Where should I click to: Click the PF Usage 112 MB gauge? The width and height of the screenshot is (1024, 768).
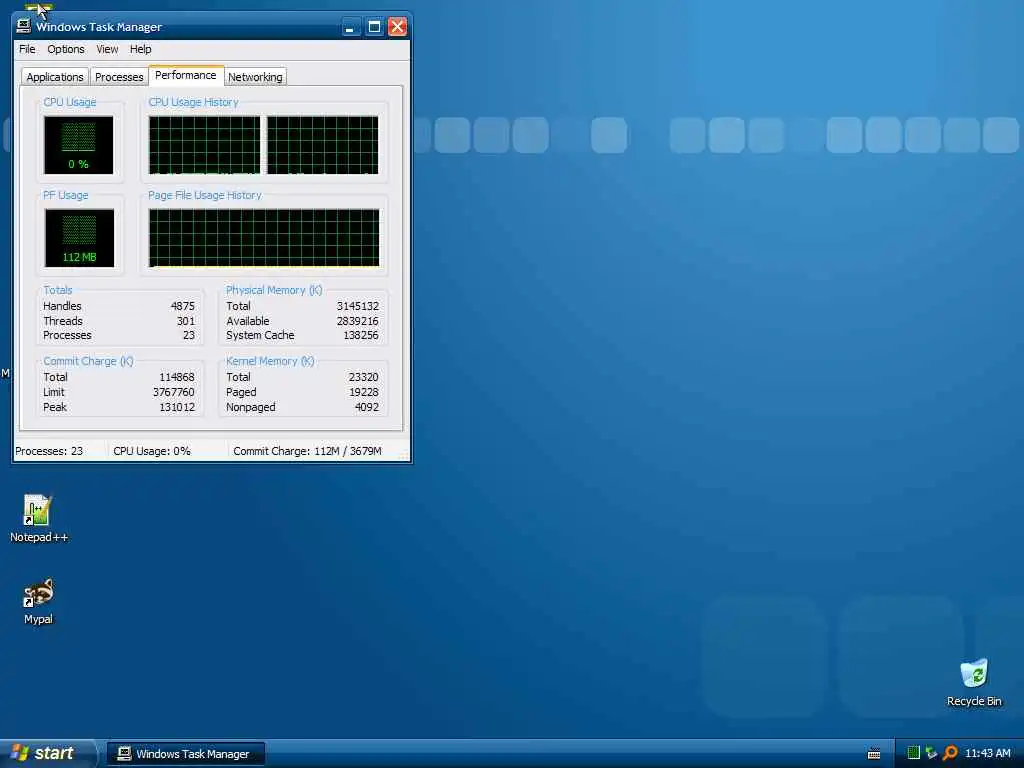(79, 238)
